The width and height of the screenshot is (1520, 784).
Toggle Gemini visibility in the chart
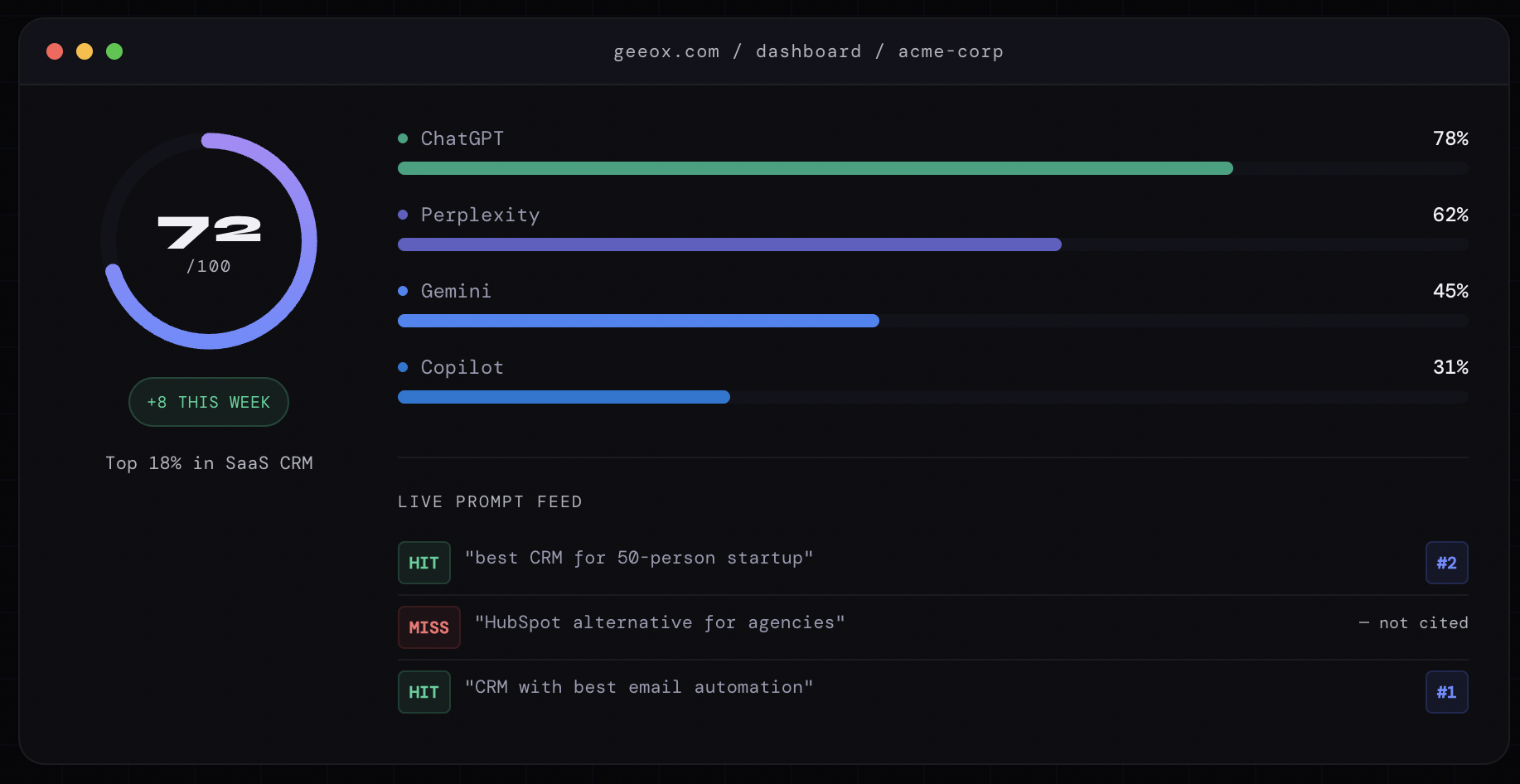pos(456,291)
